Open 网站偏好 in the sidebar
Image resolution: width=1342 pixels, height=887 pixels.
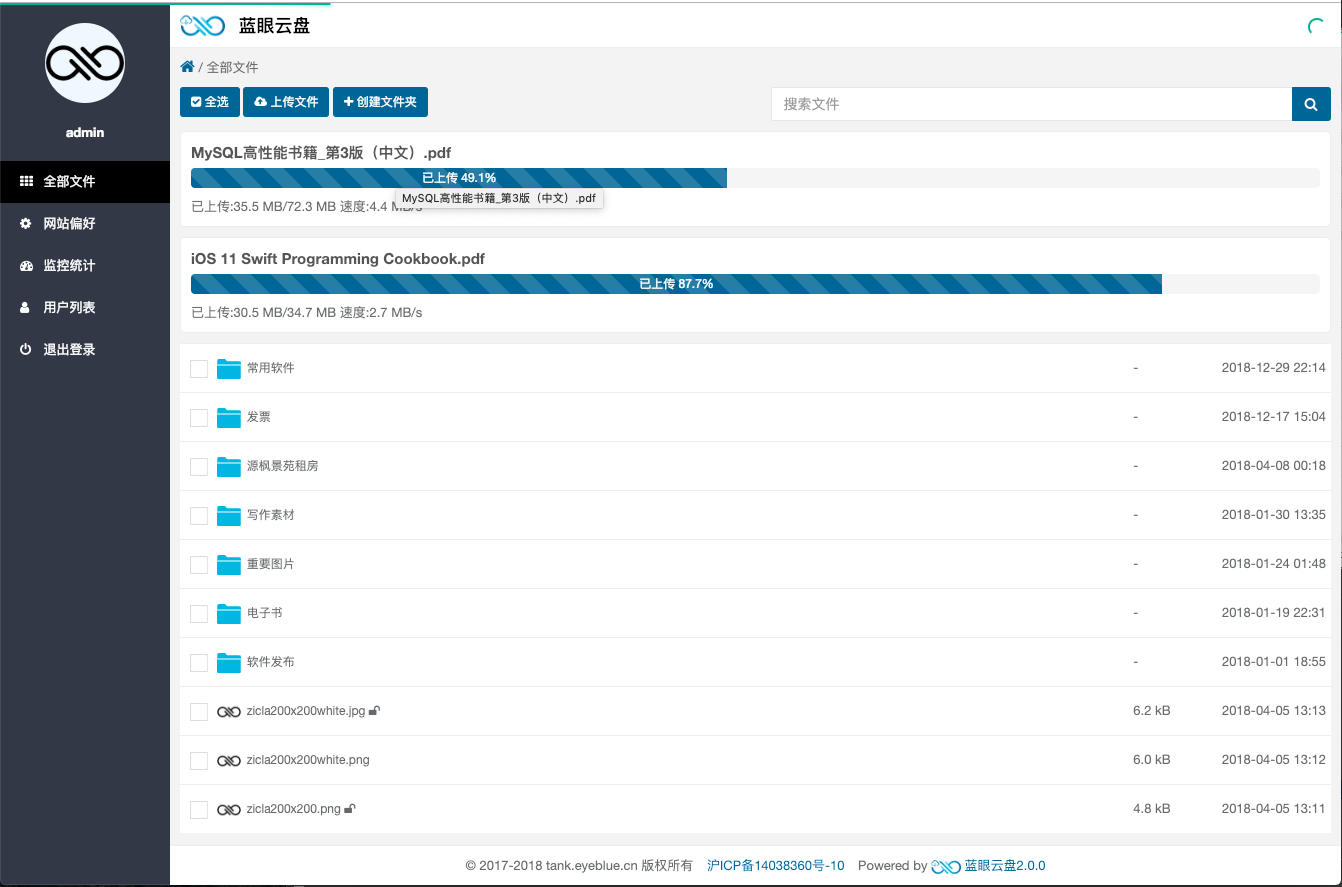[x=69, y=224]
